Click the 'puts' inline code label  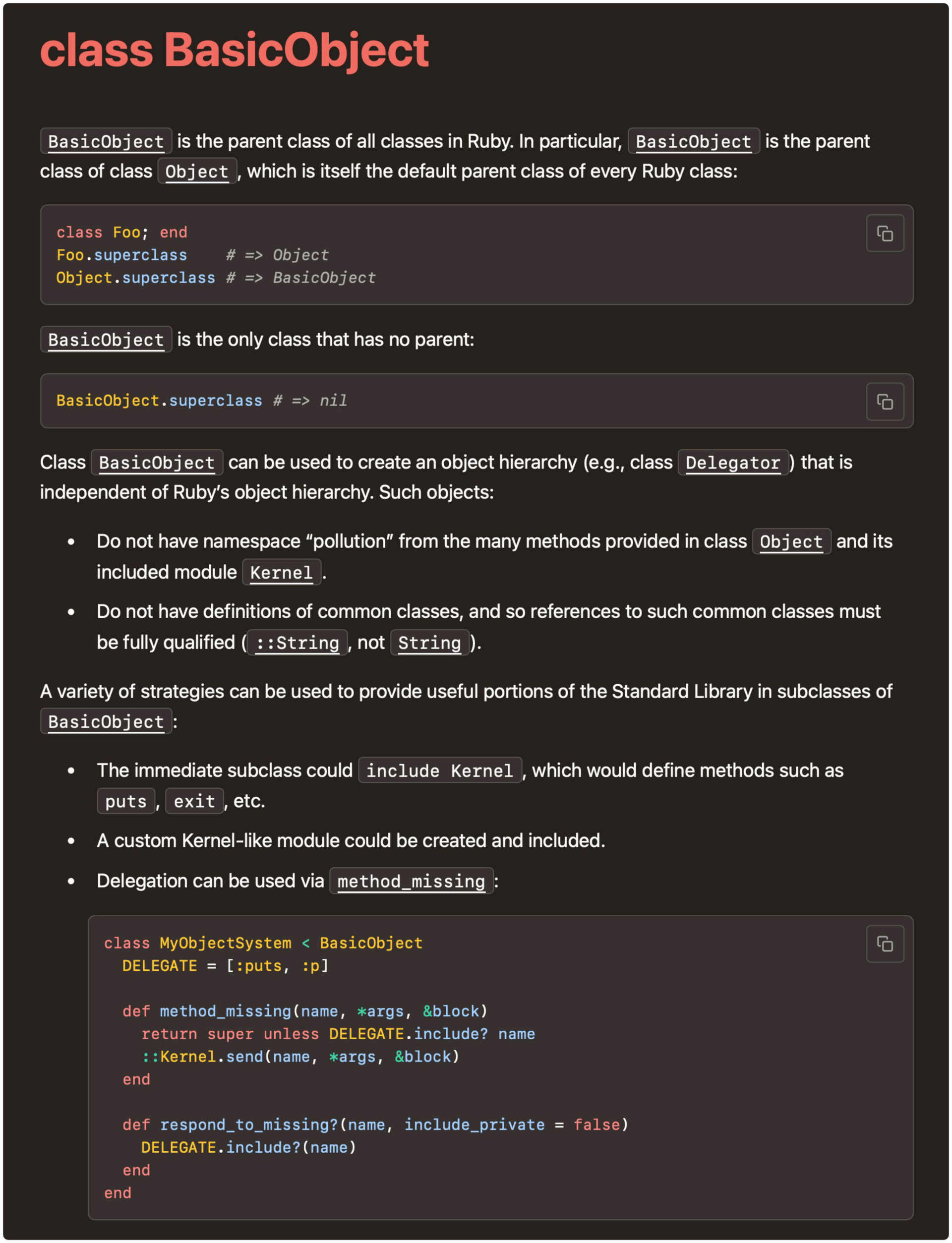point(126,802)
